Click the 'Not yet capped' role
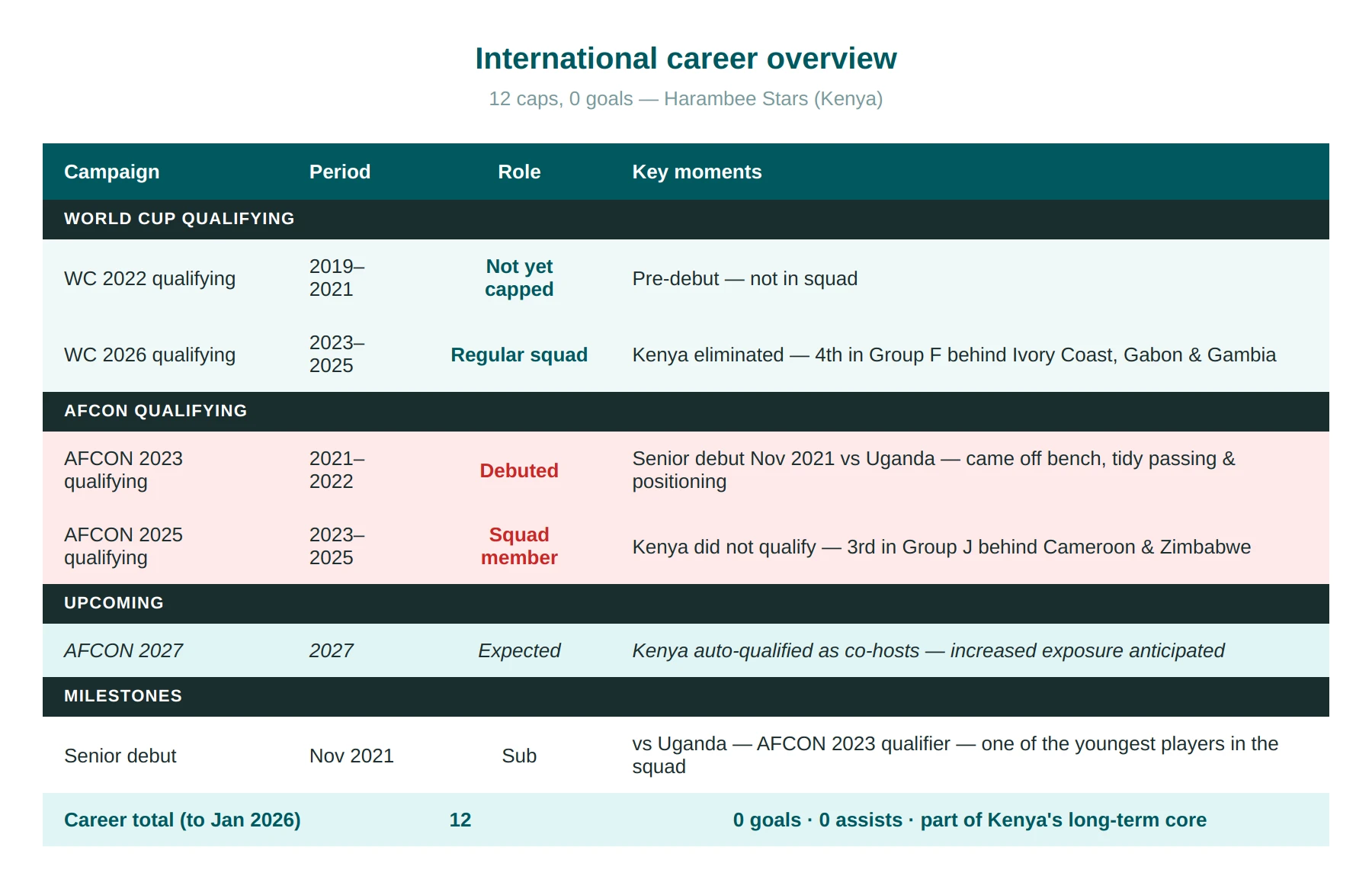 tap(519, 278)
